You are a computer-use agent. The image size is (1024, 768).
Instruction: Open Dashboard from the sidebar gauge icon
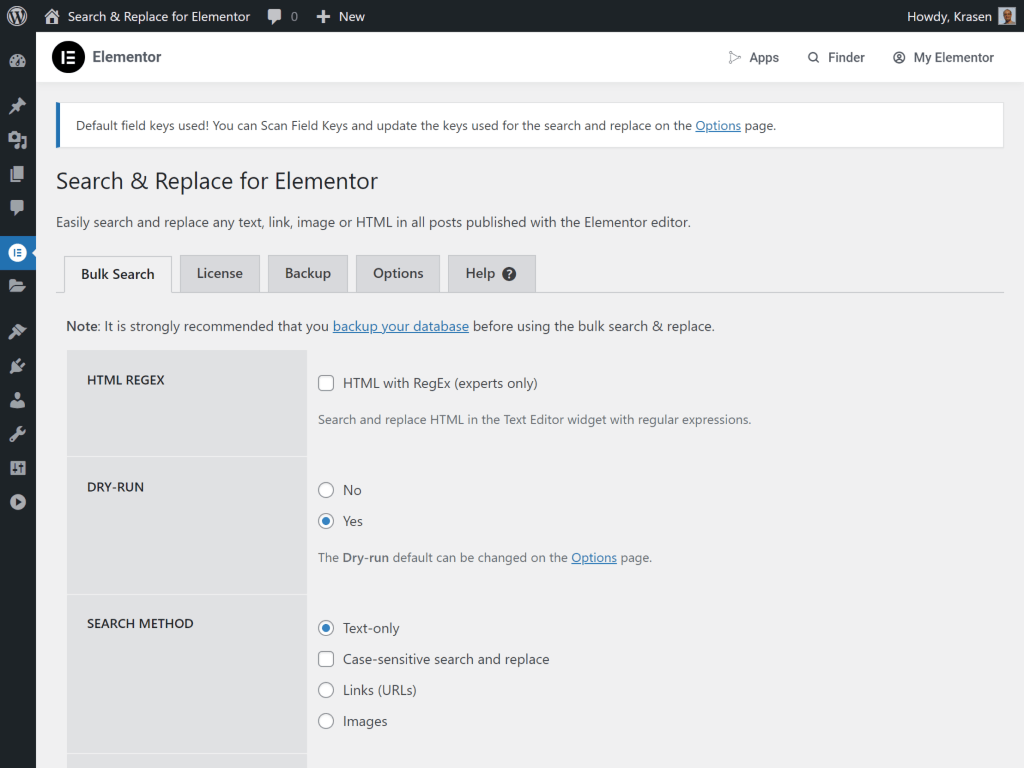tap(18, 61)
